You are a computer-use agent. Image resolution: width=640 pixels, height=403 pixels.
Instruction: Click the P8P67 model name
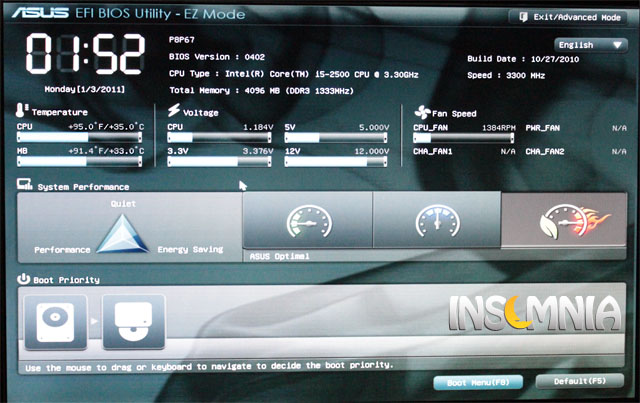(x=182, y=40)
